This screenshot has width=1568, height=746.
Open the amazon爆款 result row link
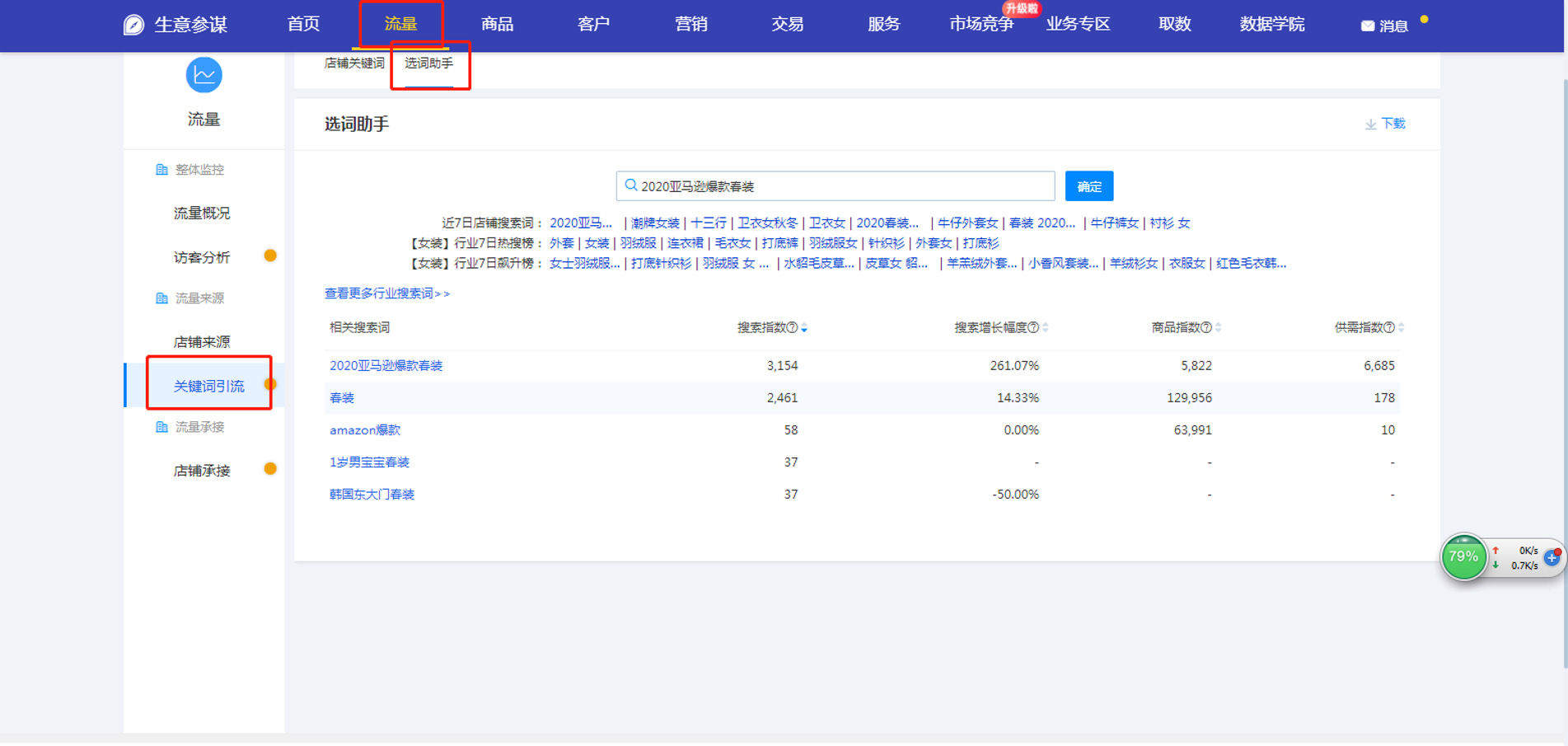click(x=365, y=430)
